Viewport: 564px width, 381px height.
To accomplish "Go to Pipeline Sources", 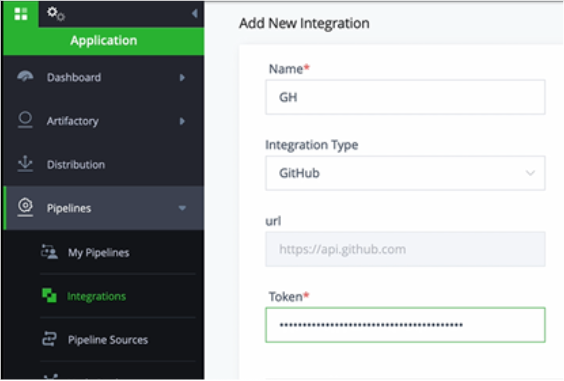I will click(x=108, y=340).
